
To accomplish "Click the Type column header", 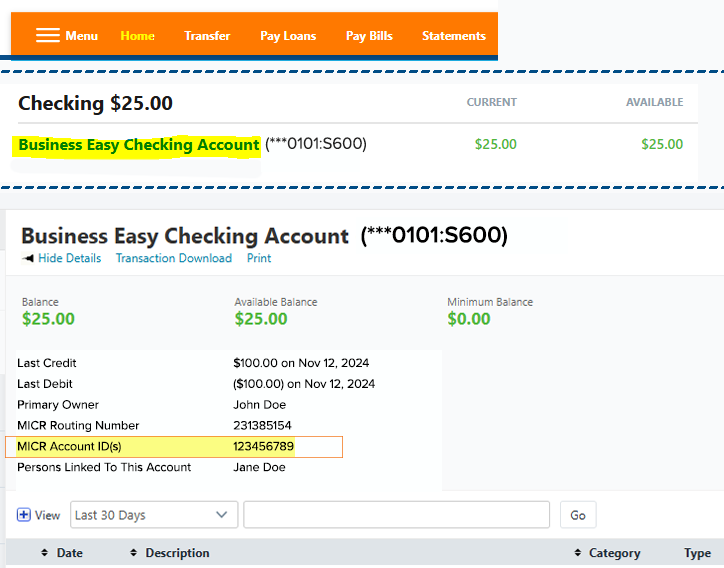I will click(697, 553).
